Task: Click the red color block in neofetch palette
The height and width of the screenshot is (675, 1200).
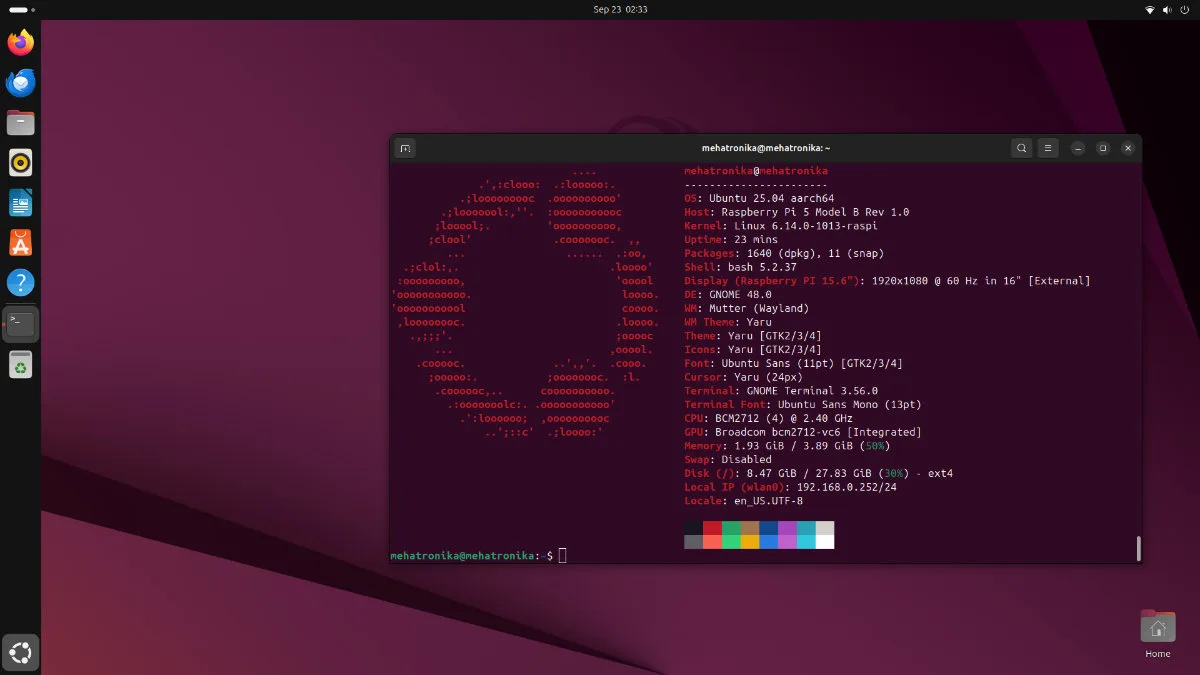Action: click(712, 528)
